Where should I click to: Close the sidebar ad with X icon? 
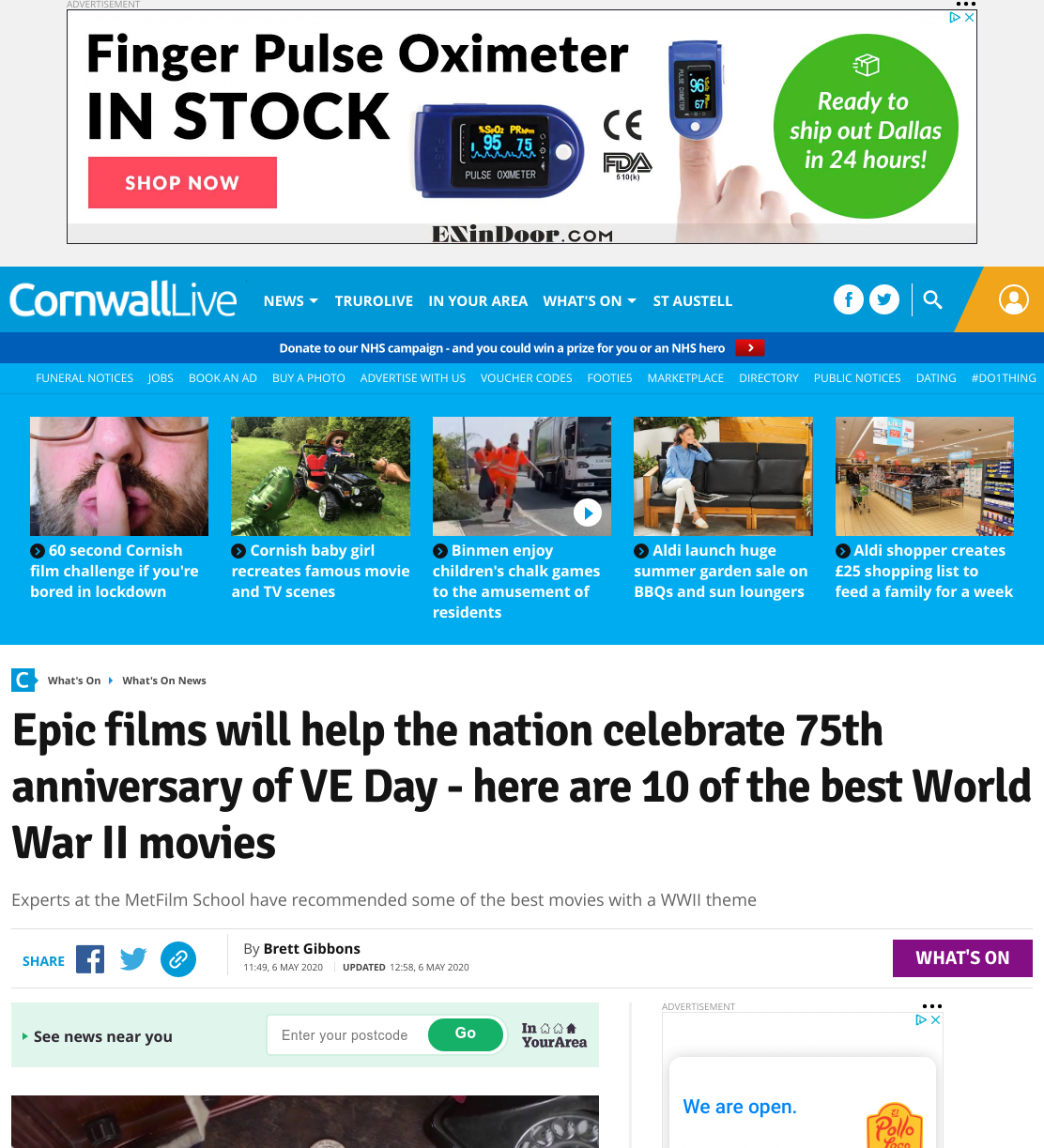point(936,1019)
